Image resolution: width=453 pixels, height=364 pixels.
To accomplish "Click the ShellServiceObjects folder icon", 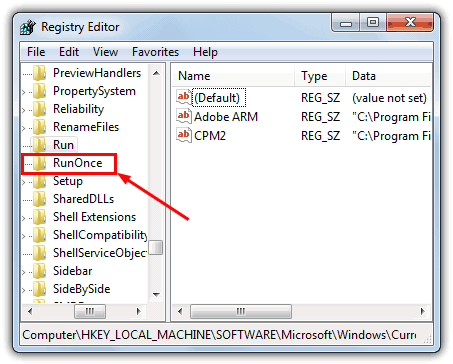I will 40,253.
